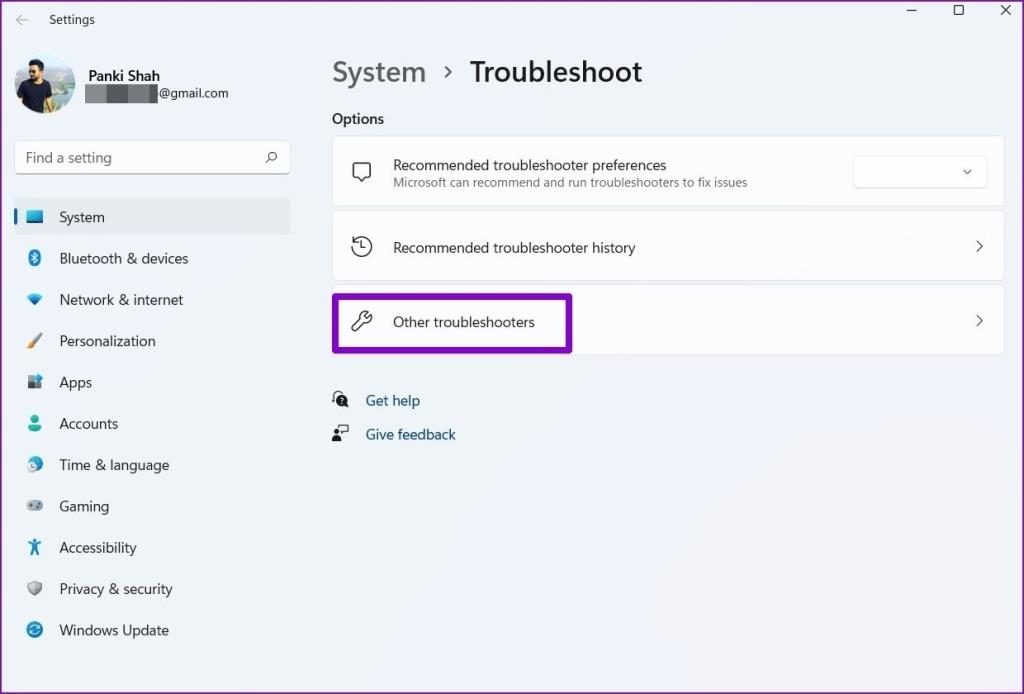Image resolution: width=1024 pixels, height=694 pixels.
Task: Select System in the breadcrumb
Action: 378,72
